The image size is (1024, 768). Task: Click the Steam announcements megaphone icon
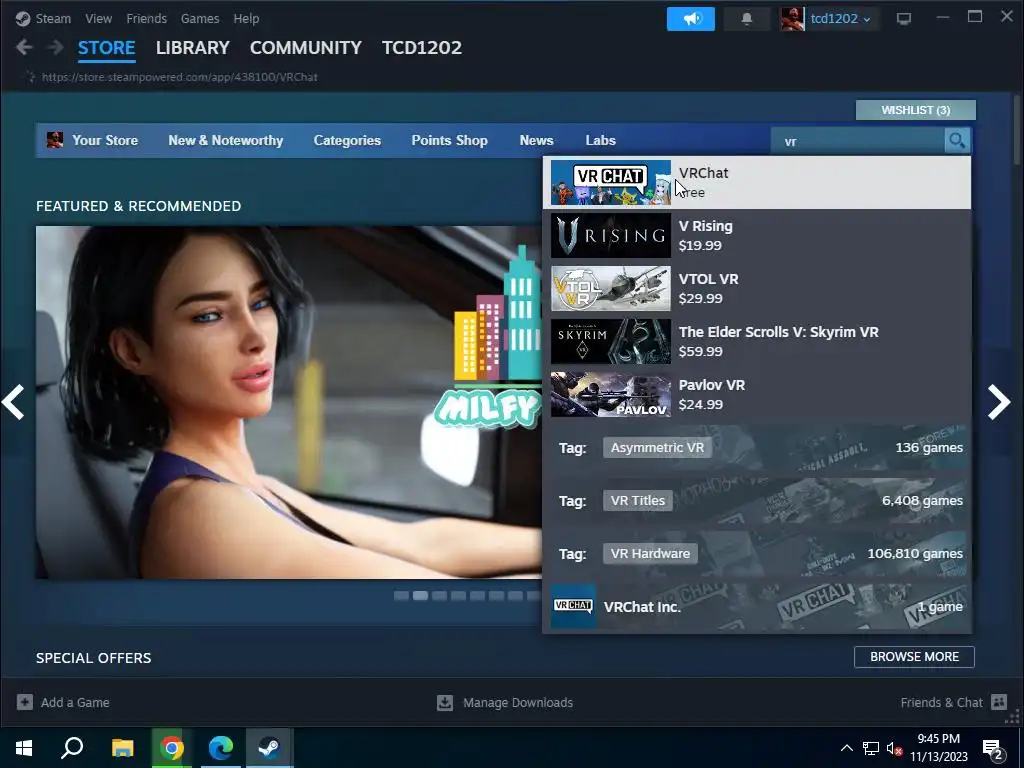click(x=690, y=19)
